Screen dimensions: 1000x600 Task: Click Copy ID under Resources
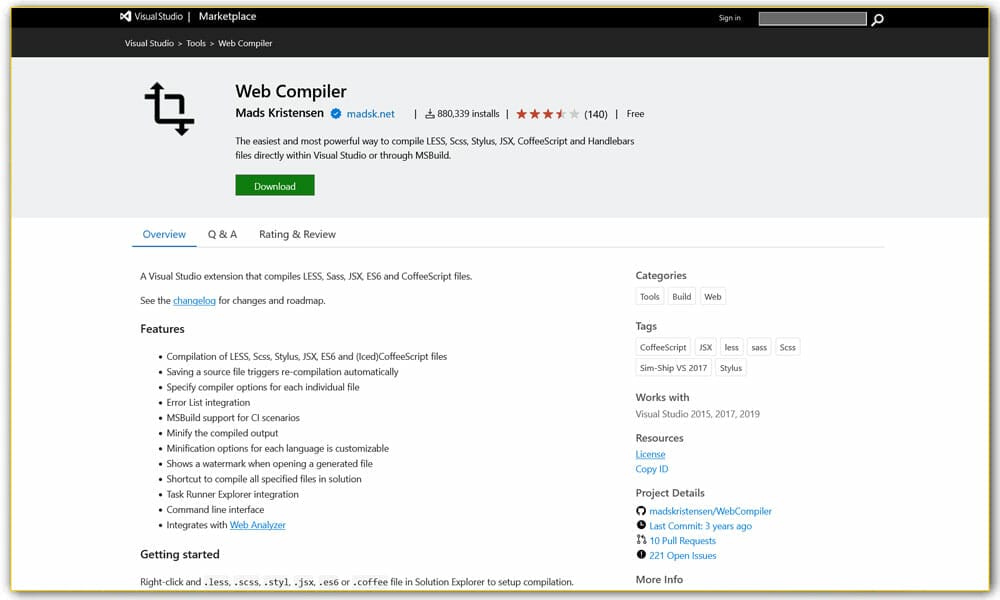[x=651, y=468]
